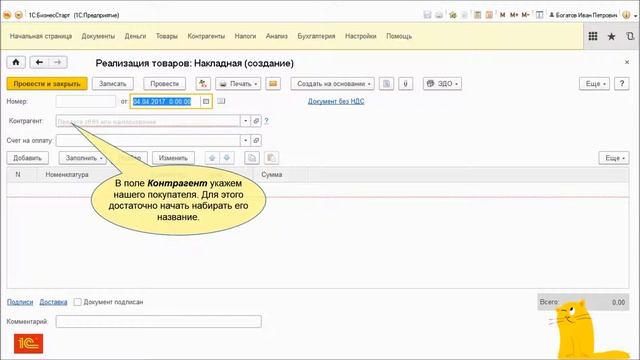Open the Контрагент record link icon
Image resolution: width=640 pixels, height=360 pixels.
[x=256, y=121]
